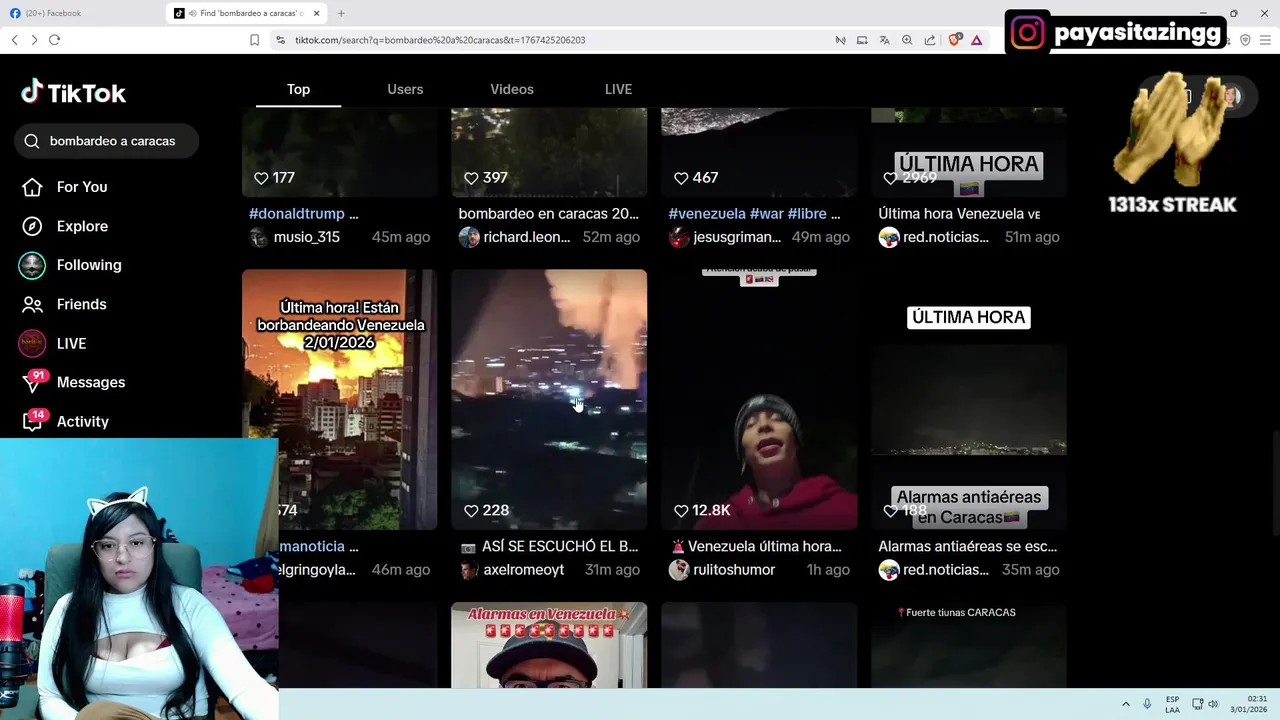Open the video thumbnail with 228 likes

click(549, 399)
